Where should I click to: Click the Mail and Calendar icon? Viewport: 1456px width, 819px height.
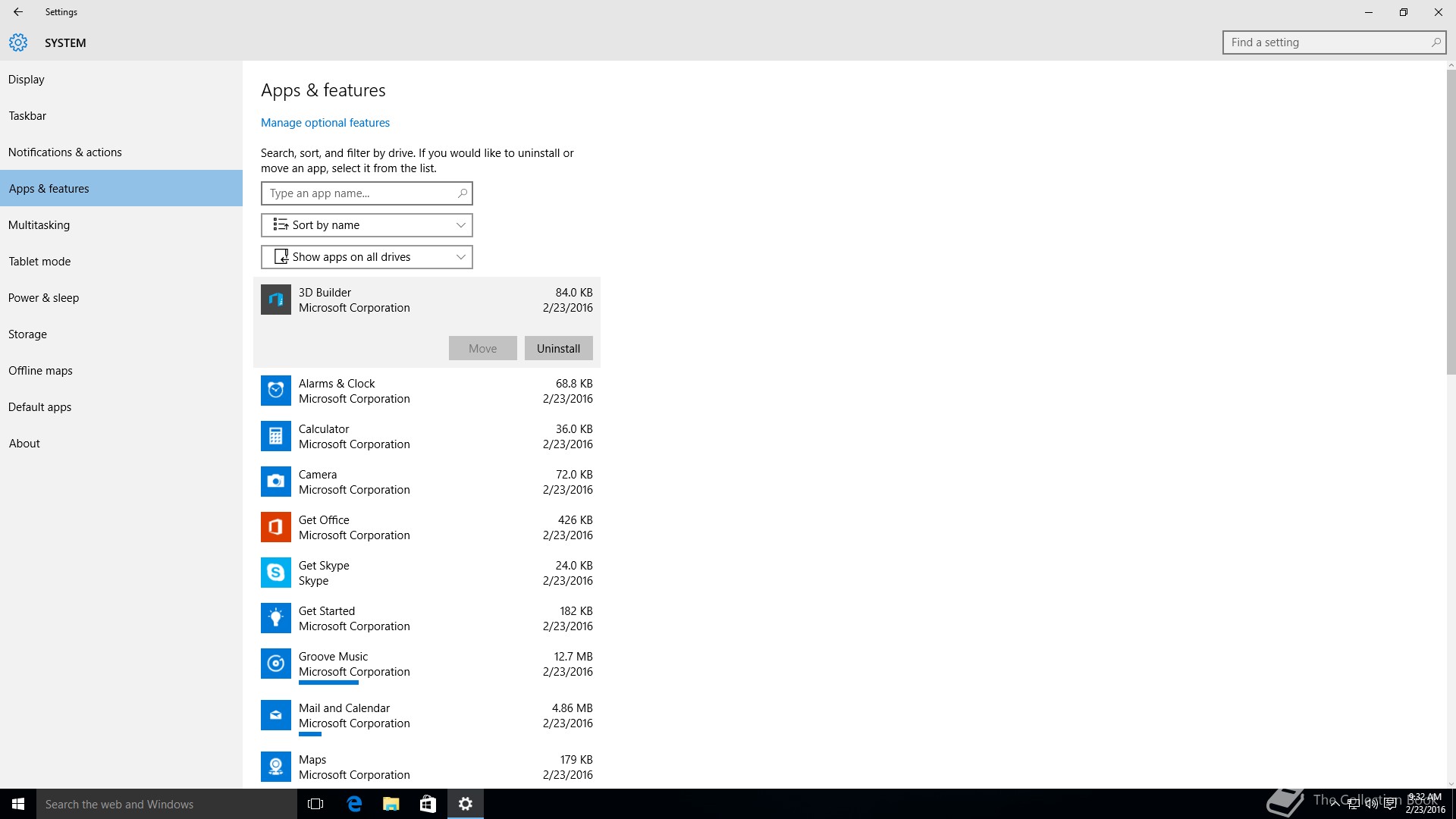(276, 715)
